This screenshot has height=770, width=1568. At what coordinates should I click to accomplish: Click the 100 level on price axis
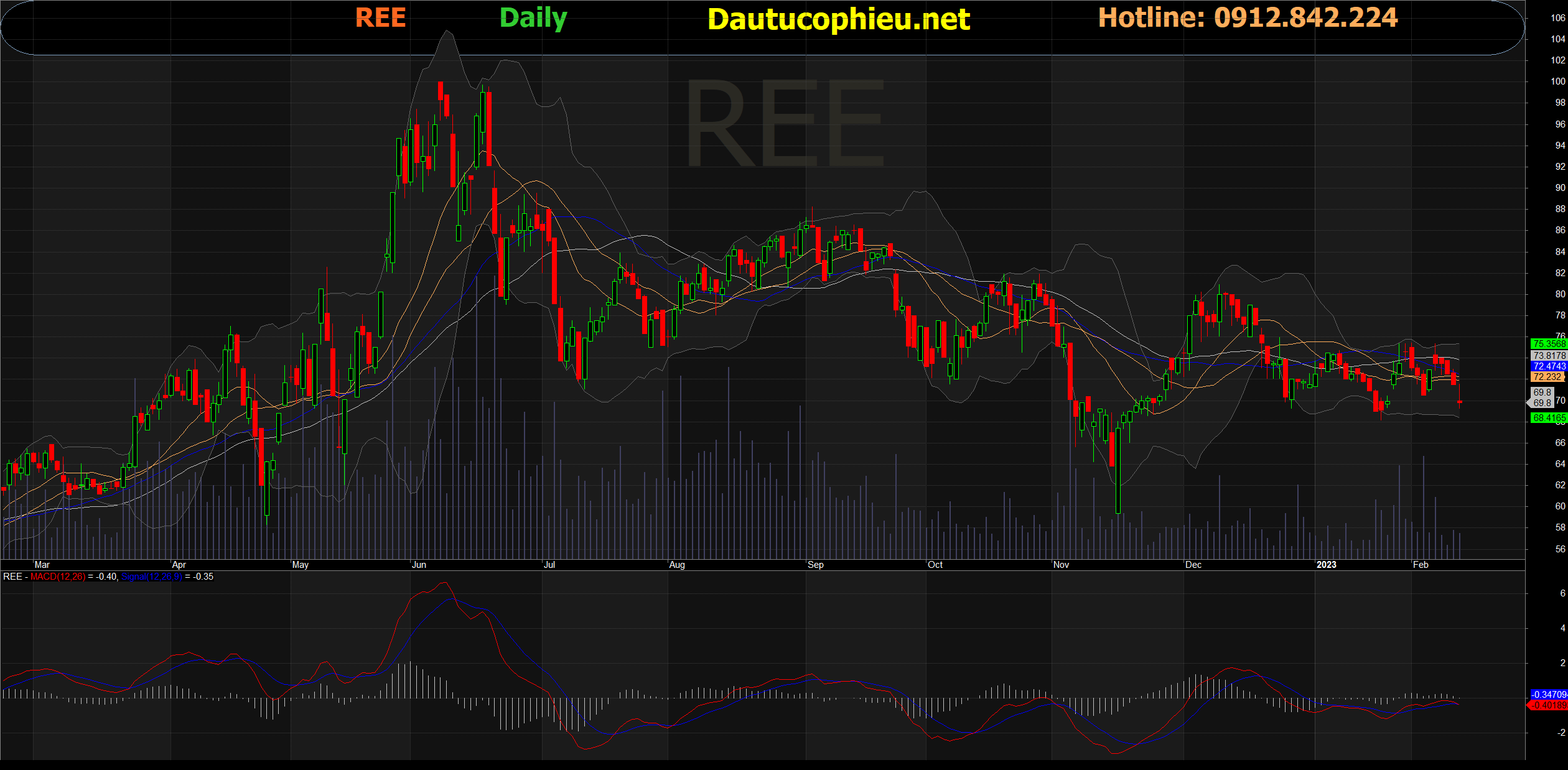pos(1557,81)
